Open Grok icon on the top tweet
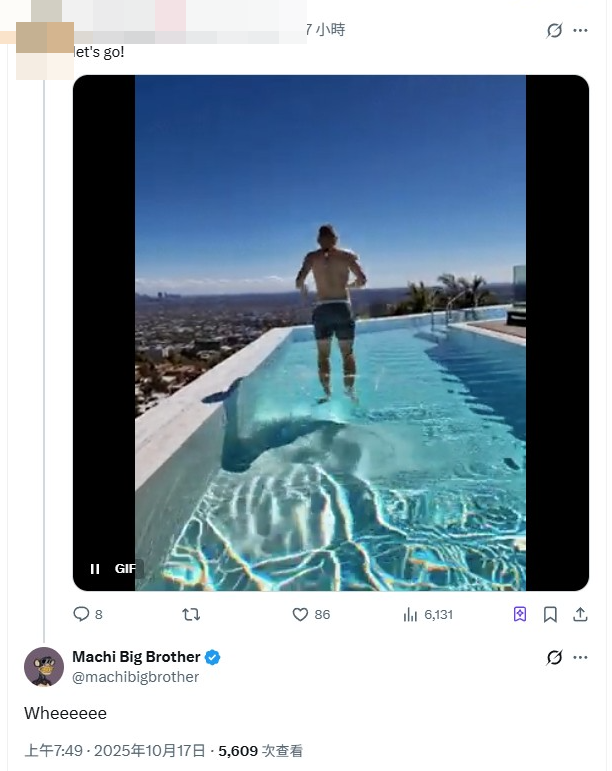This screenshot has height=771, width=612. 554,31
